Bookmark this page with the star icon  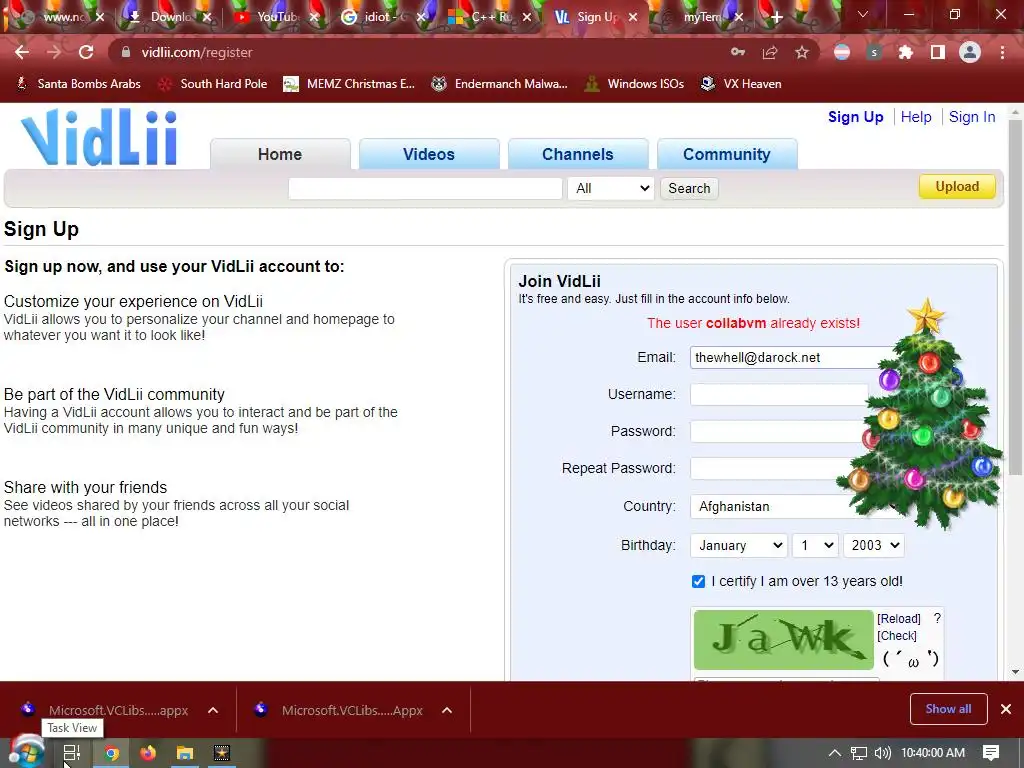coord(802,52)
